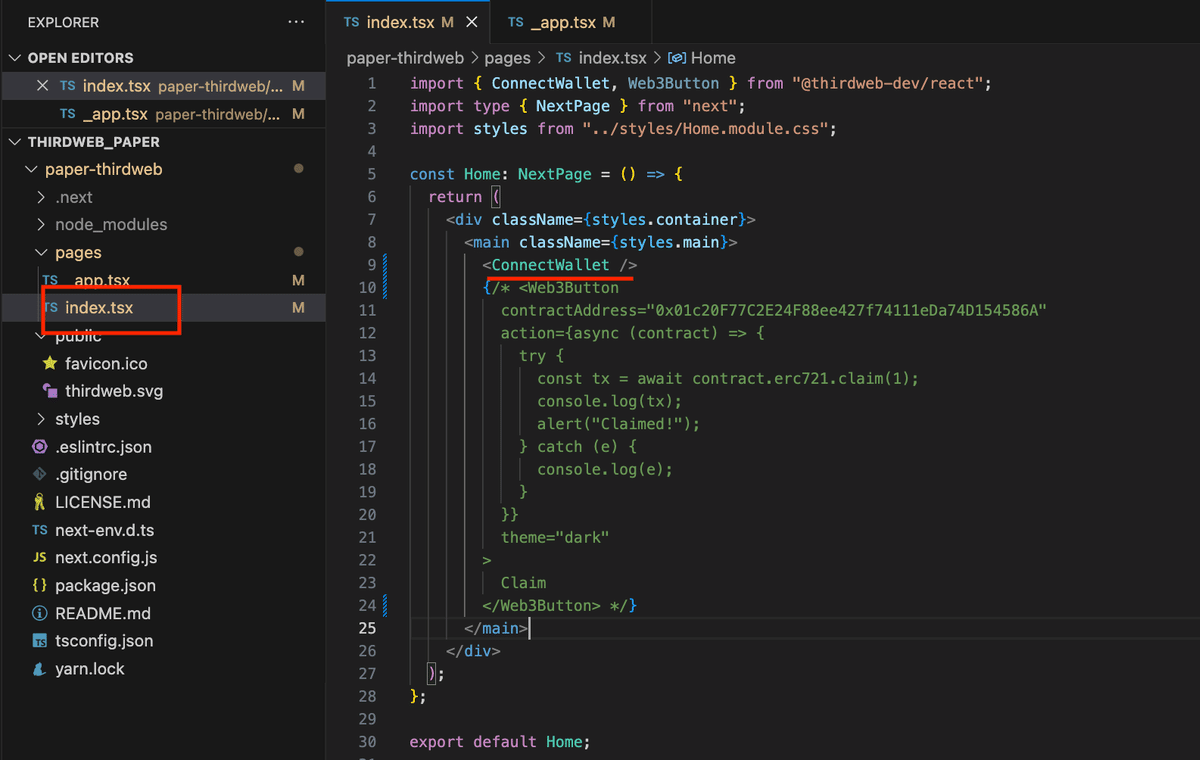Collapse the THIRDWEB_PAPER workspace section
Screen dimensions: 1200x760
pyautogui.click(x=15, y=142)
